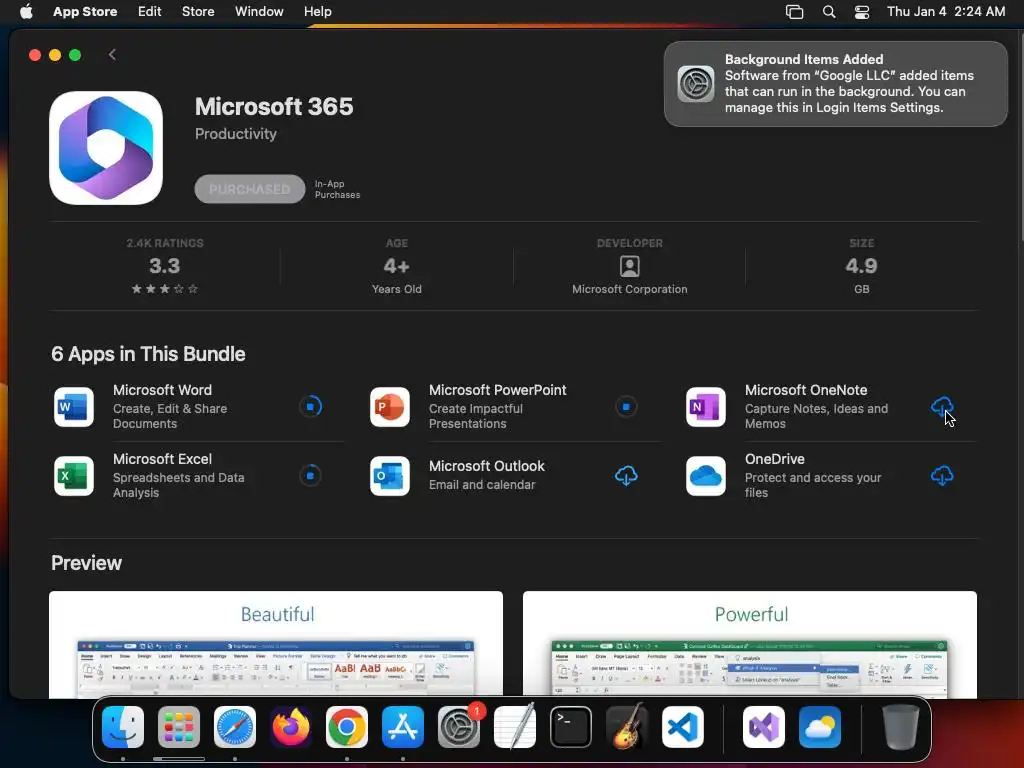Open the Apple menu
Image resolution: width=1024 pixels, height=768 pixels.
tap(26, 11)
